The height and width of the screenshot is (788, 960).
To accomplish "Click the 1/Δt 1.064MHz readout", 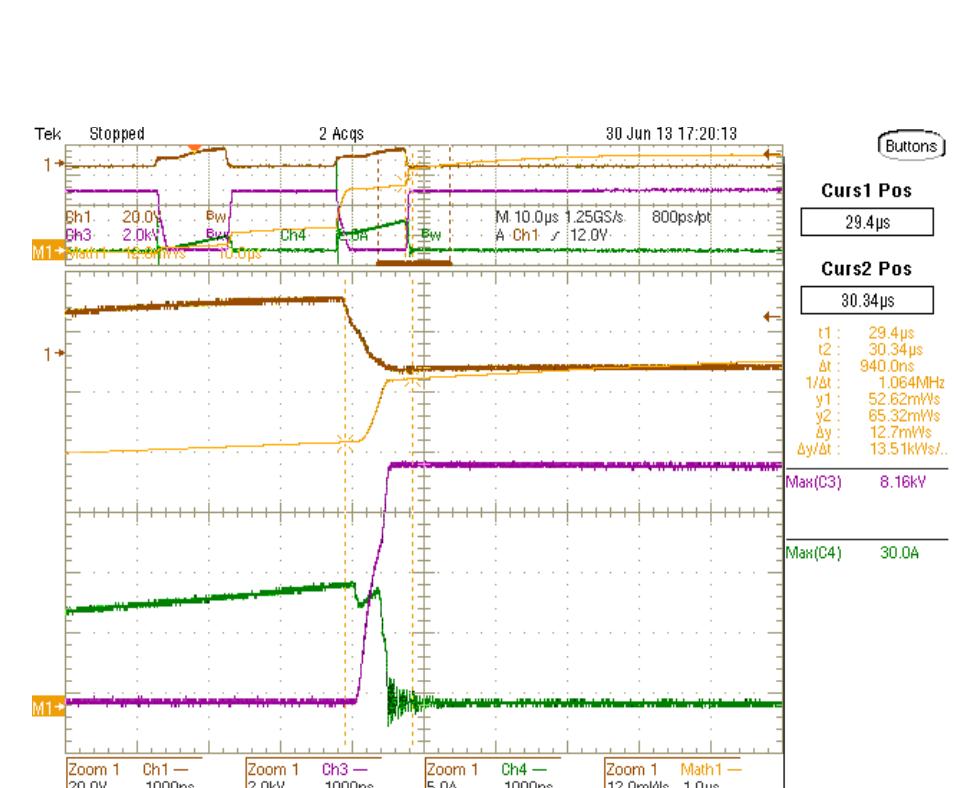I will point(875,383).
